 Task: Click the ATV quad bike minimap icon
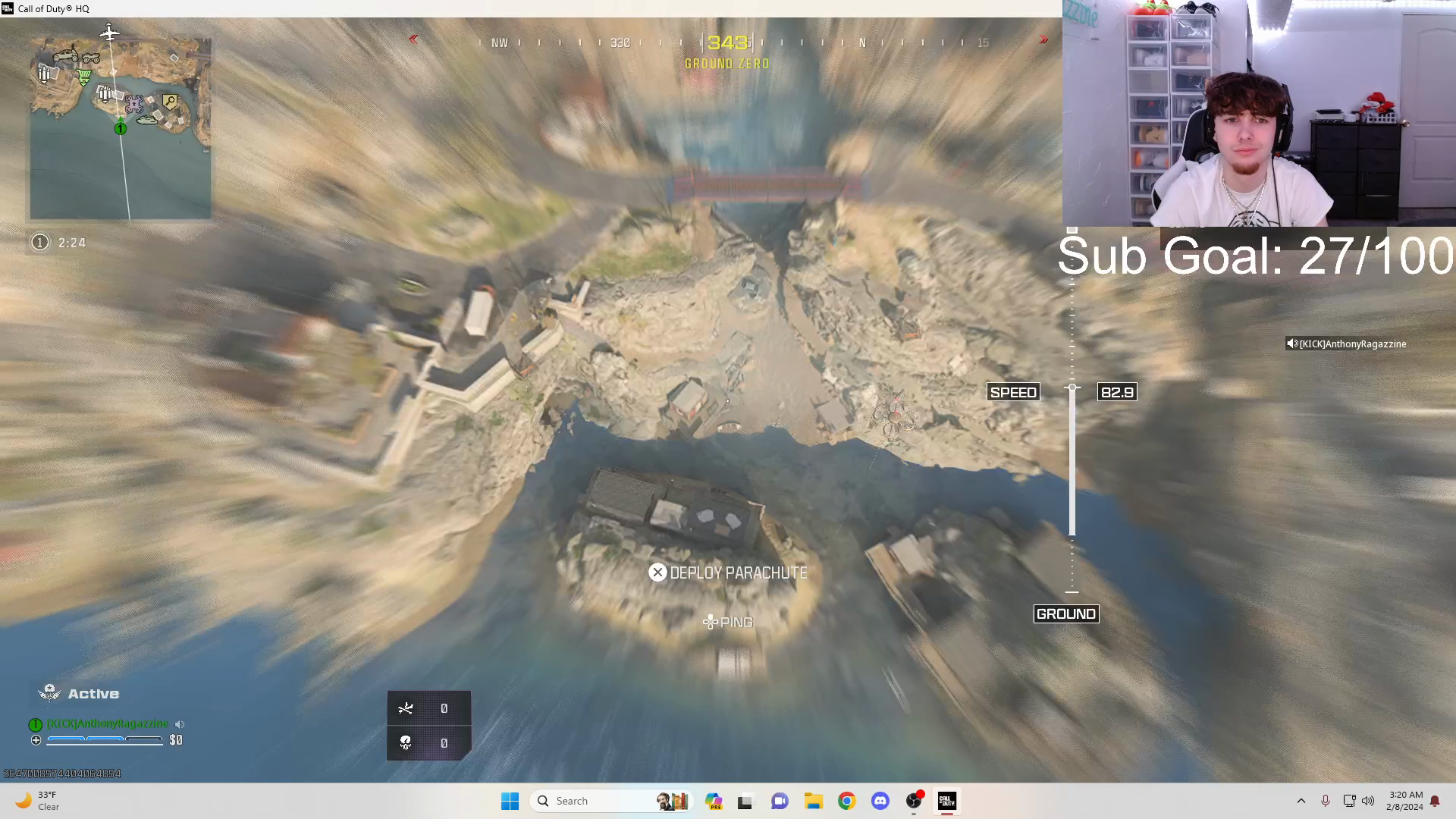click(91, 58)
